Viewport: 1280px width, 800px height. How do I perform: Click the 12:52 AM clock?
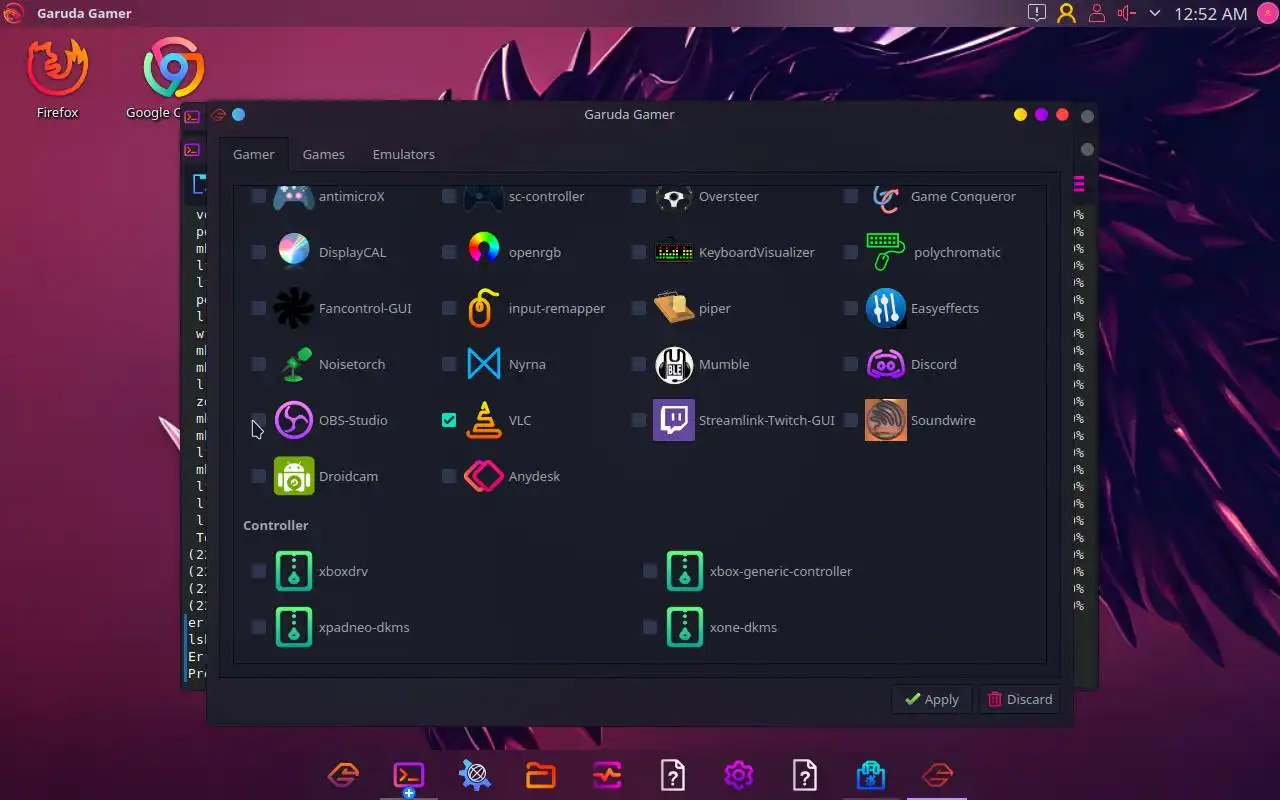1211,14
